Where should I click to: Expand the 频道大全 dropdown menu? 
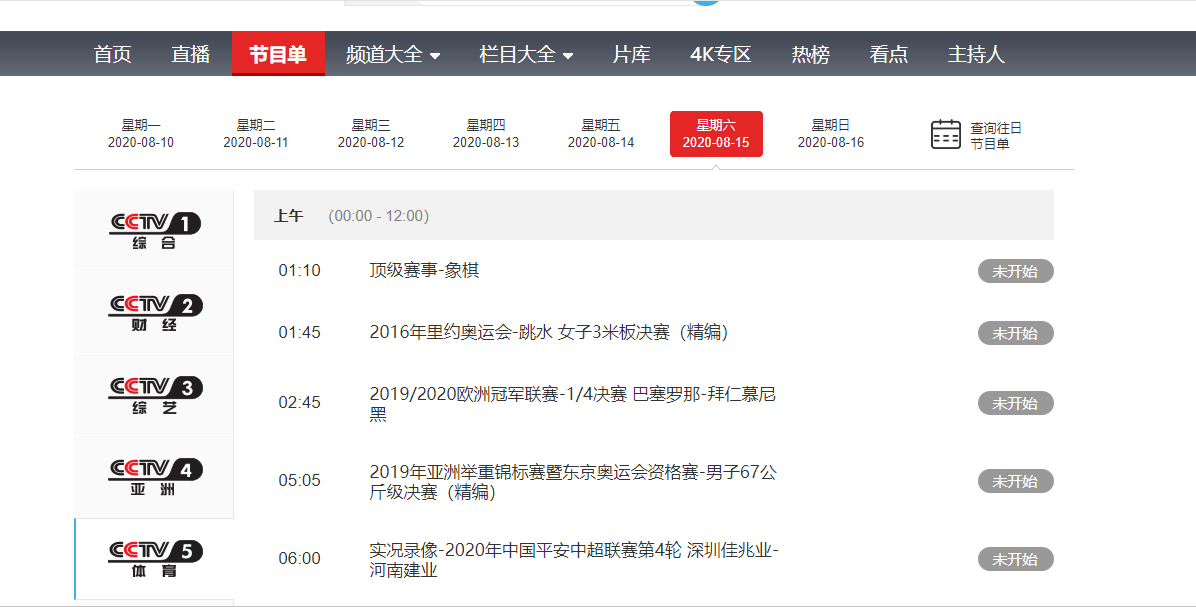pyautogui.click(x=392, y=55)
